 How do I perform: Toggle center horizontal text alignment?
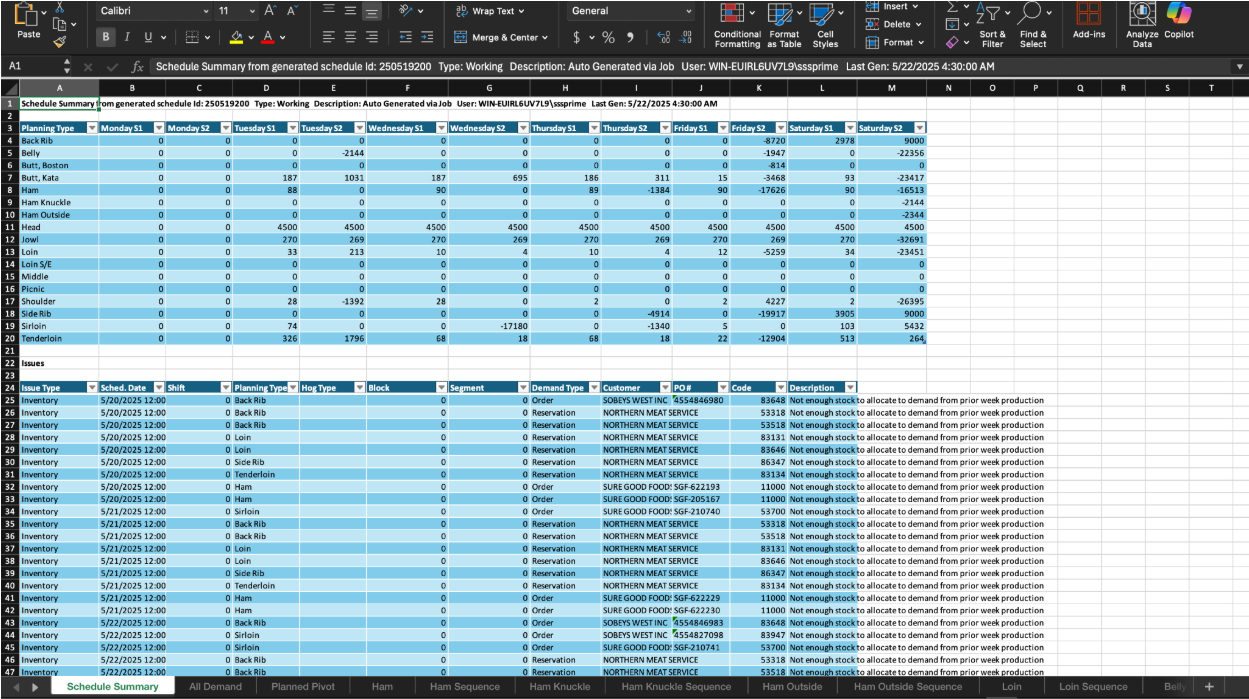click(x=350, y=37)
